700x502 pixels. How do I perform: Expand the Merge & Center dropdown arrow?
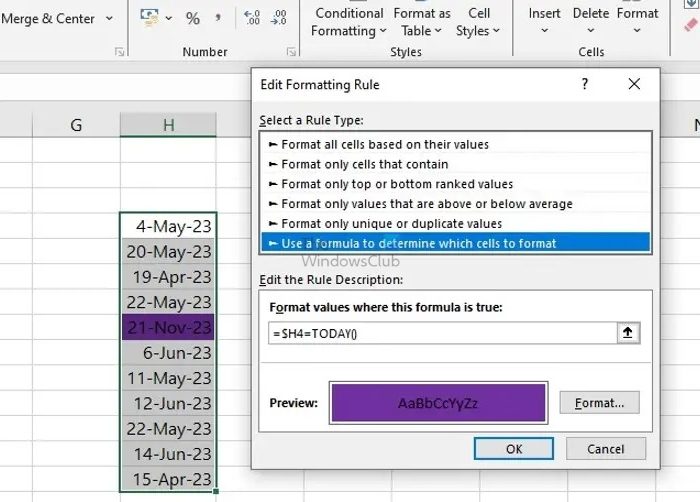pos(108,19)
